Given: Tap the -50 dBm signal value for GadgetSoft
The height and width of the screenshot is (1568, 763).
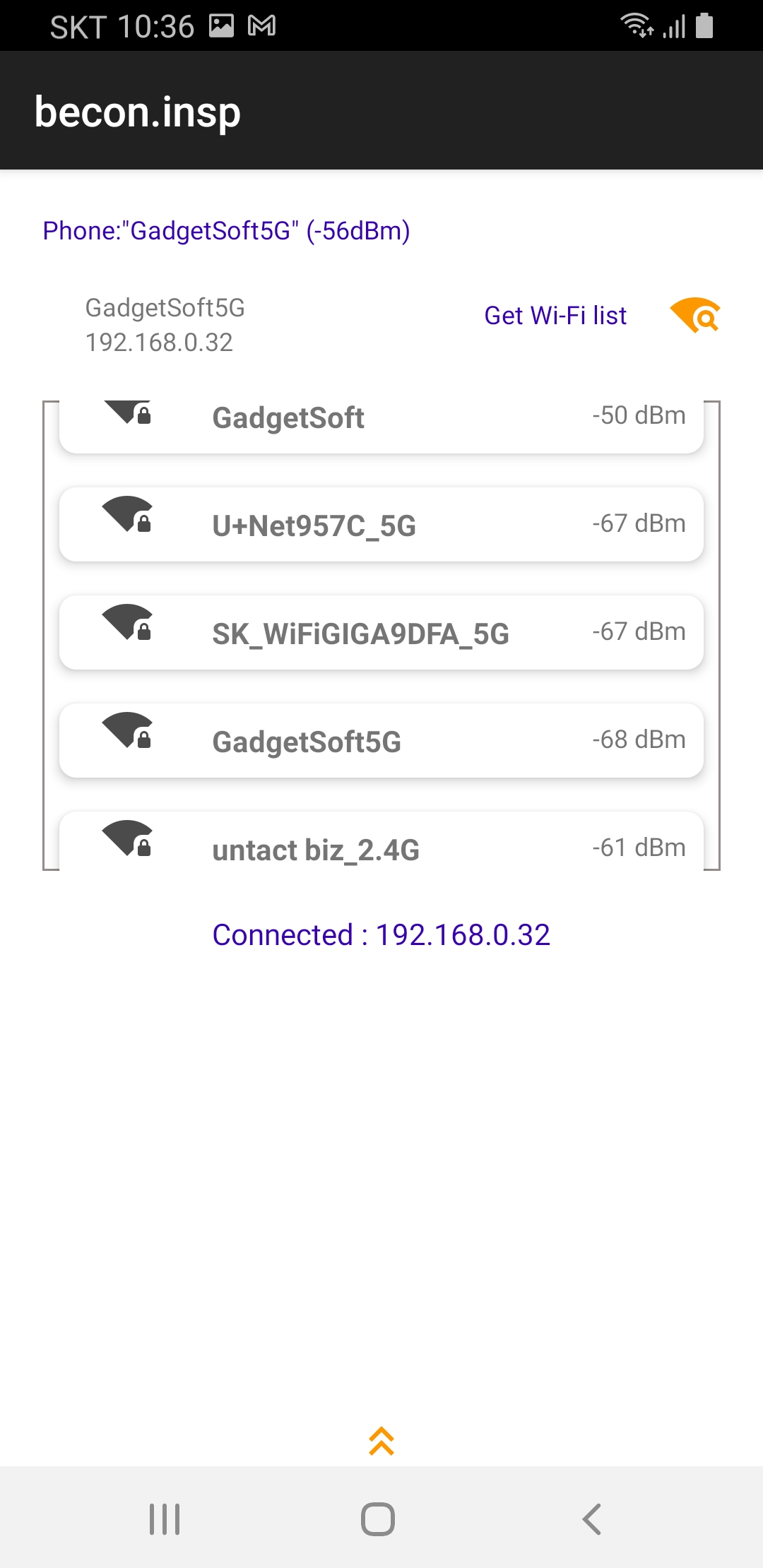Looking at the screenshot, I should pos(639,415).
